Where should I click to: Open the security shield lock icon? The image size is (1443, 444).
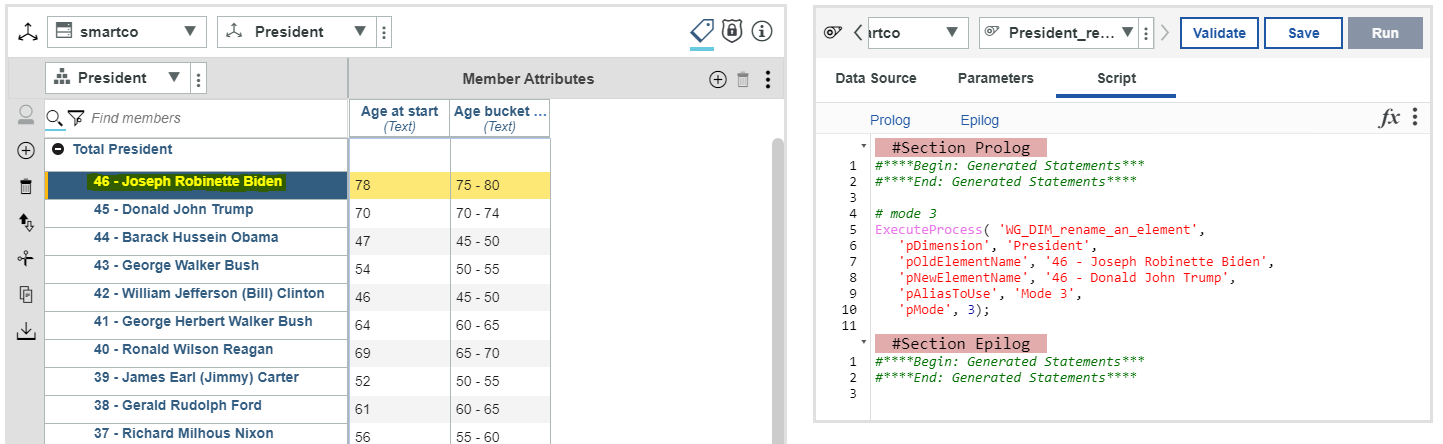tap(733, 31)
